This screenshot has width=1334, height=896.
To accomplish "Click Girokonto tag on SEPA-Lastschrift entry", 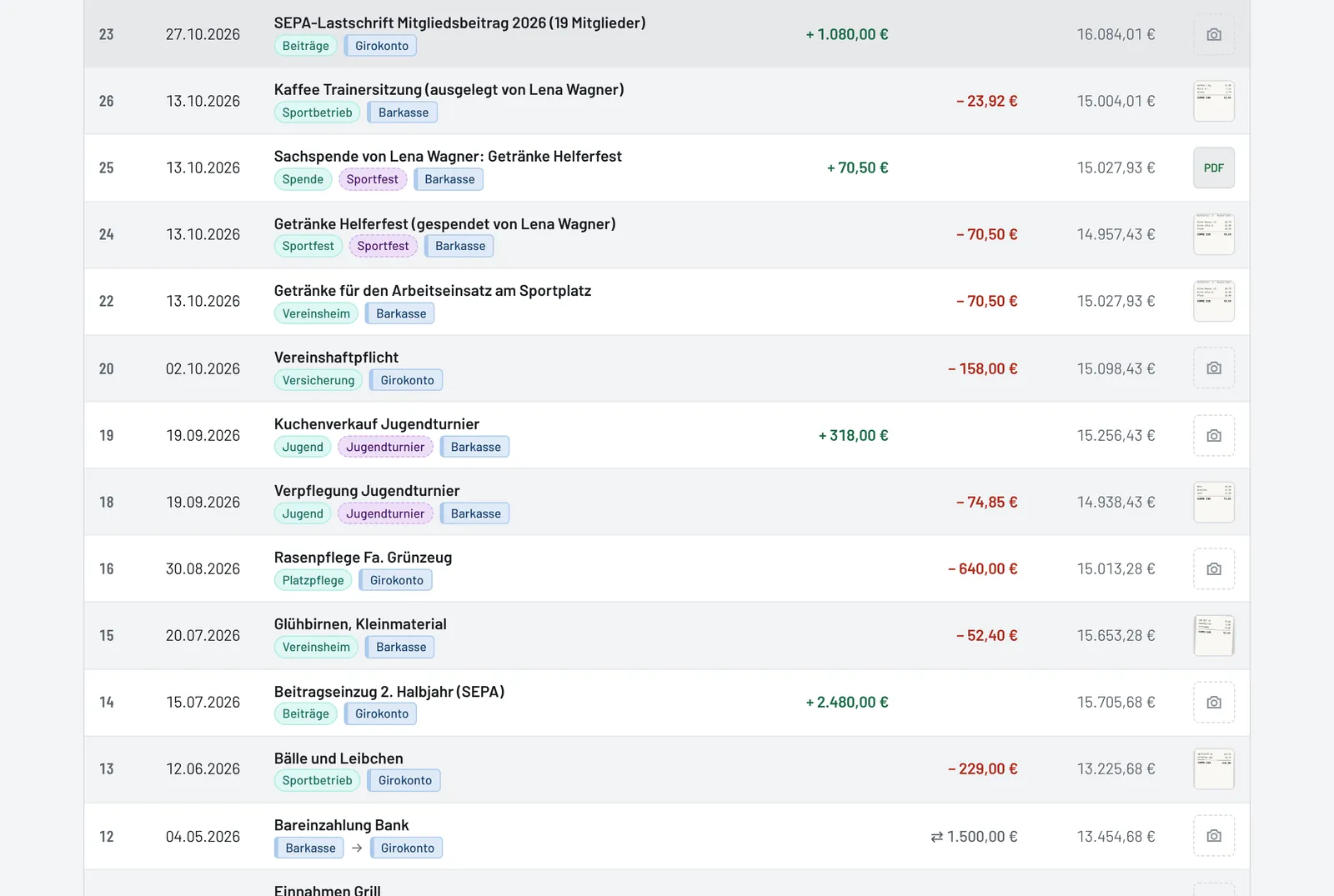I will tap(381, 46).
